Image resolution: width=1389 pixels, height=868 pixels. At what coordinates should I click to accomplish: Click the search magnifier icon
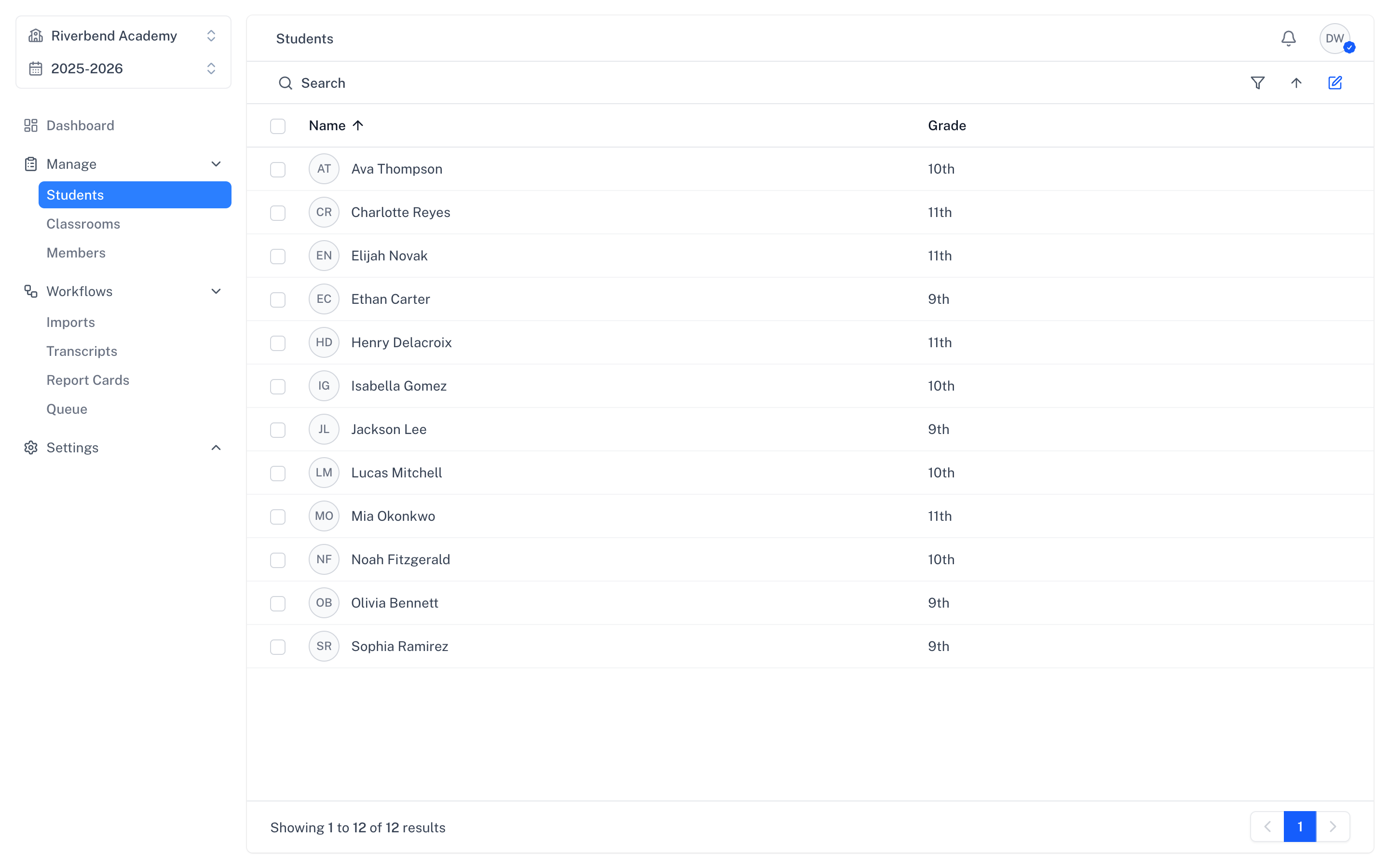coord(285,83)
